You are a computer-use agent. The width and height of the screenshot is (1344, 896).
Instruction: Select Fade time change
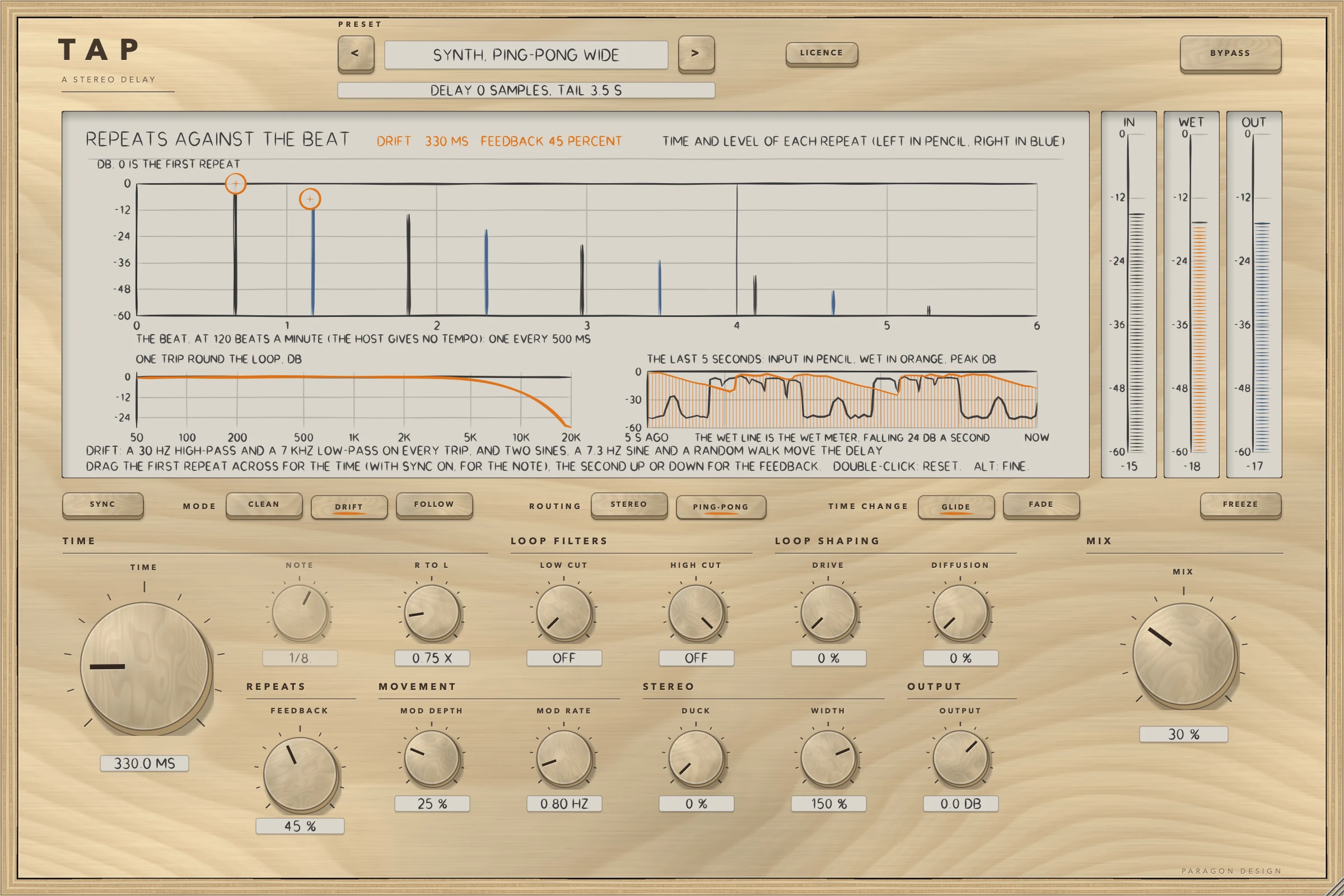tap(1041, 505)
